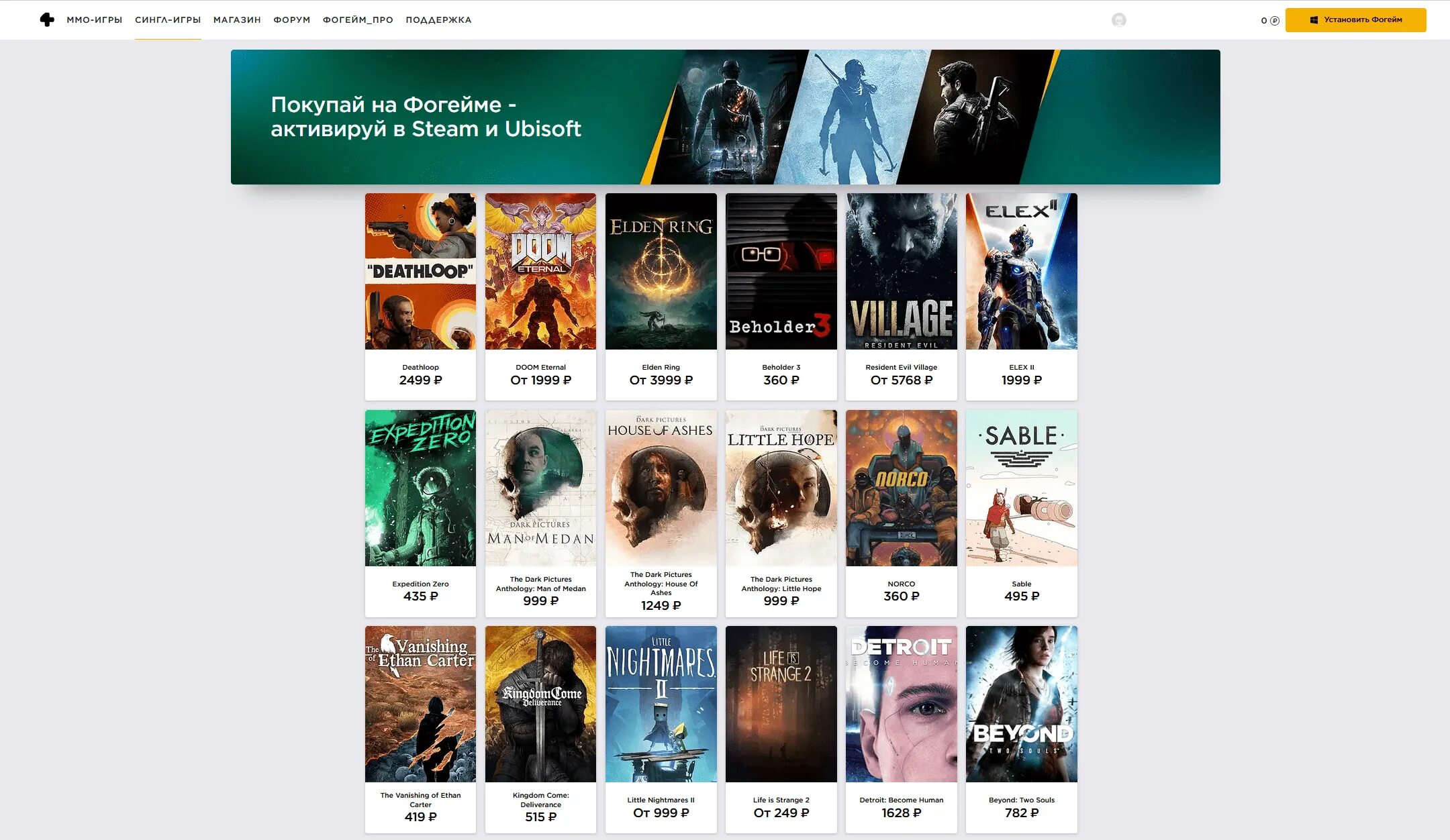Screen dimensions: 1450x840
Task: Click the Deathloop title link
Action: click(420, 367)
